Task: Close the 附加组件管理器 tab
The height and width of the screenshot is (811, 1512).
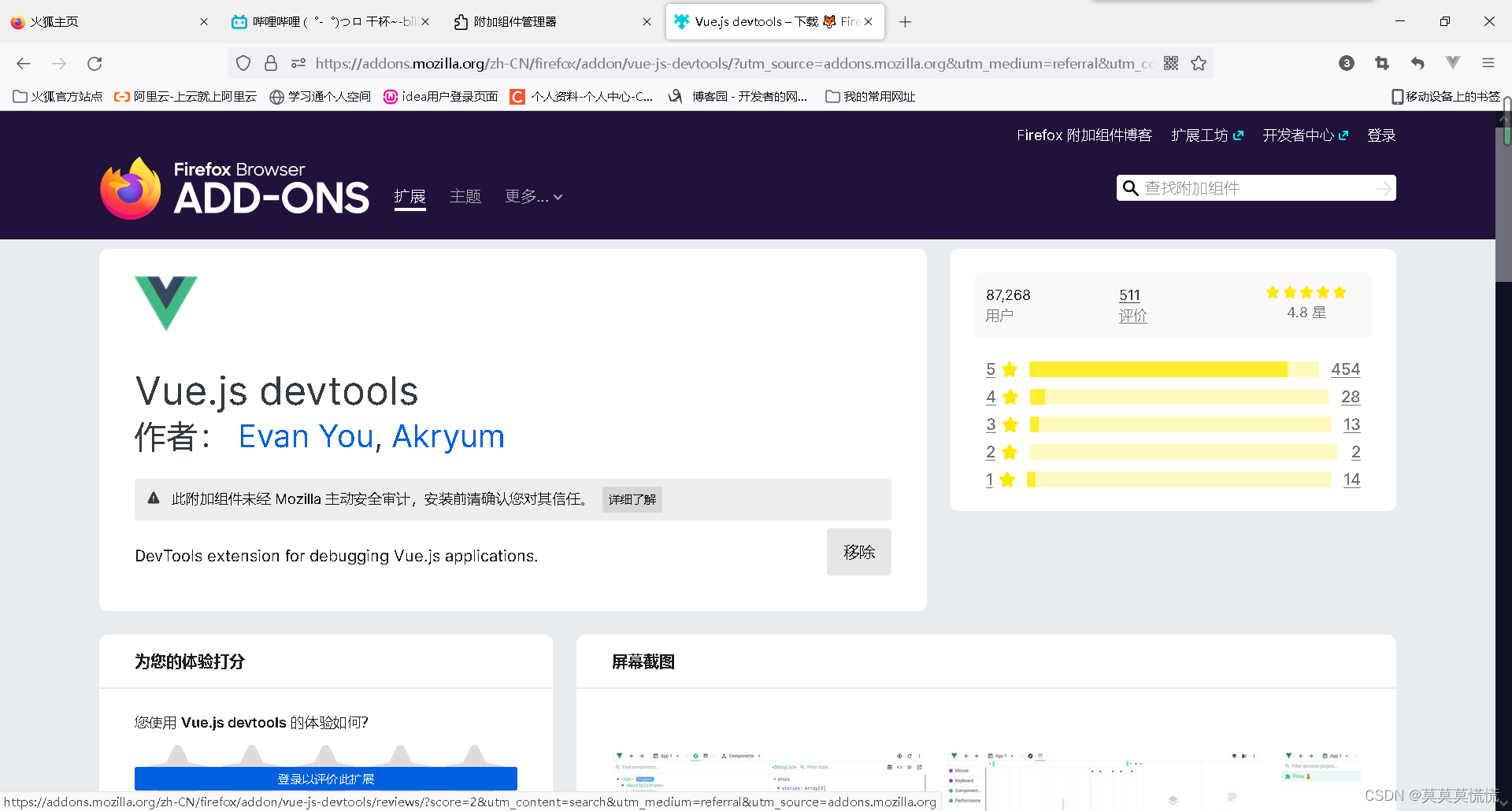Action: click(x=647, y=22)
